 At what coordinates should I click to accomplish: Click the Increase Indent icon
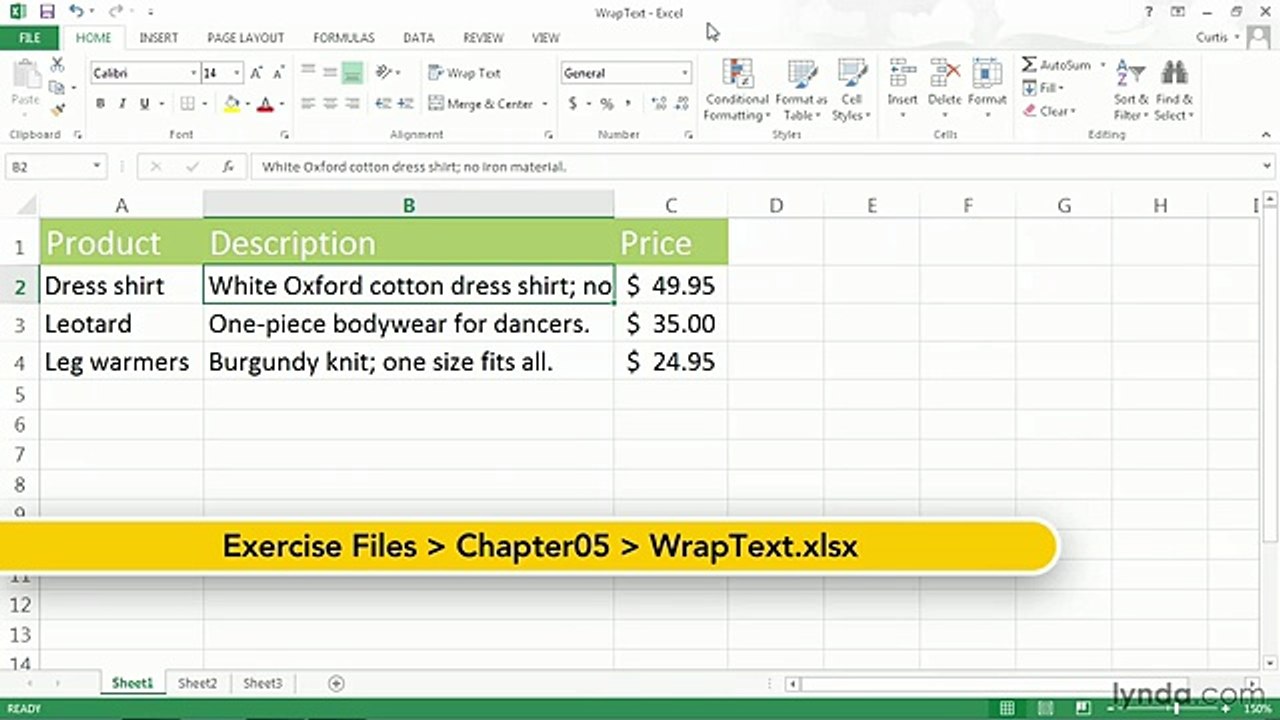click(x=406, y=104)
